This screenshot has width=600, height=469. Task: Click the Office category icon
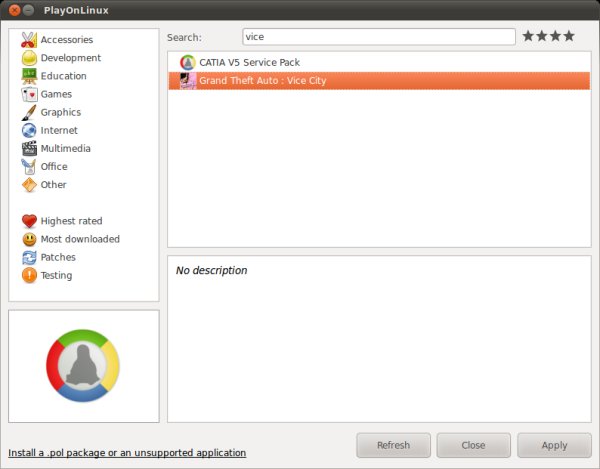tap(29, 167)
